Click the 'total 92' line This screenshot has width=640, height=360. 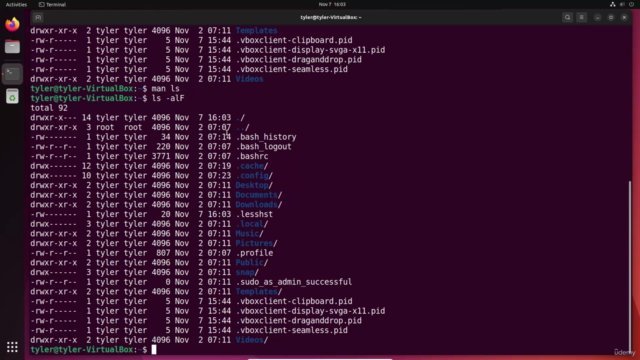coord(49,108)
